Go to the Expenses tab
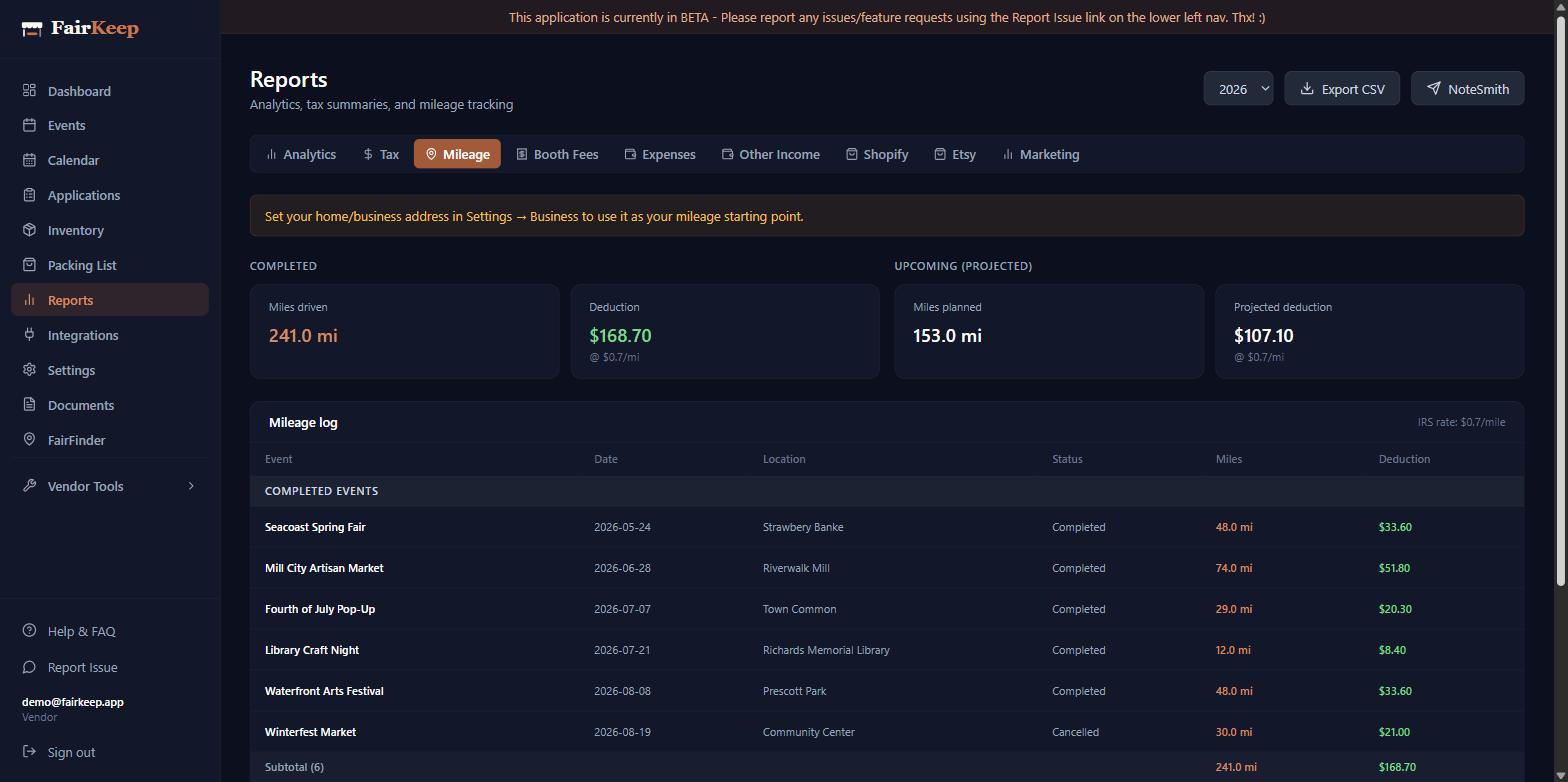 pyautogui.click(x=660, y=154)
